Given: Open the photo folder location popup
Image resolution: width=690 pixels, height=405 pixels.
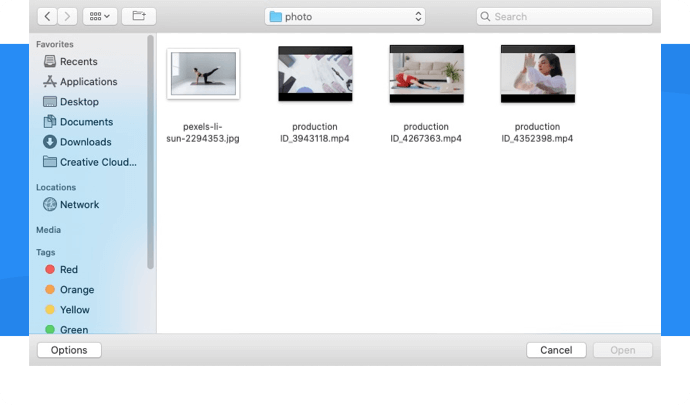Looking at the screenshot, I should (345, 17).
